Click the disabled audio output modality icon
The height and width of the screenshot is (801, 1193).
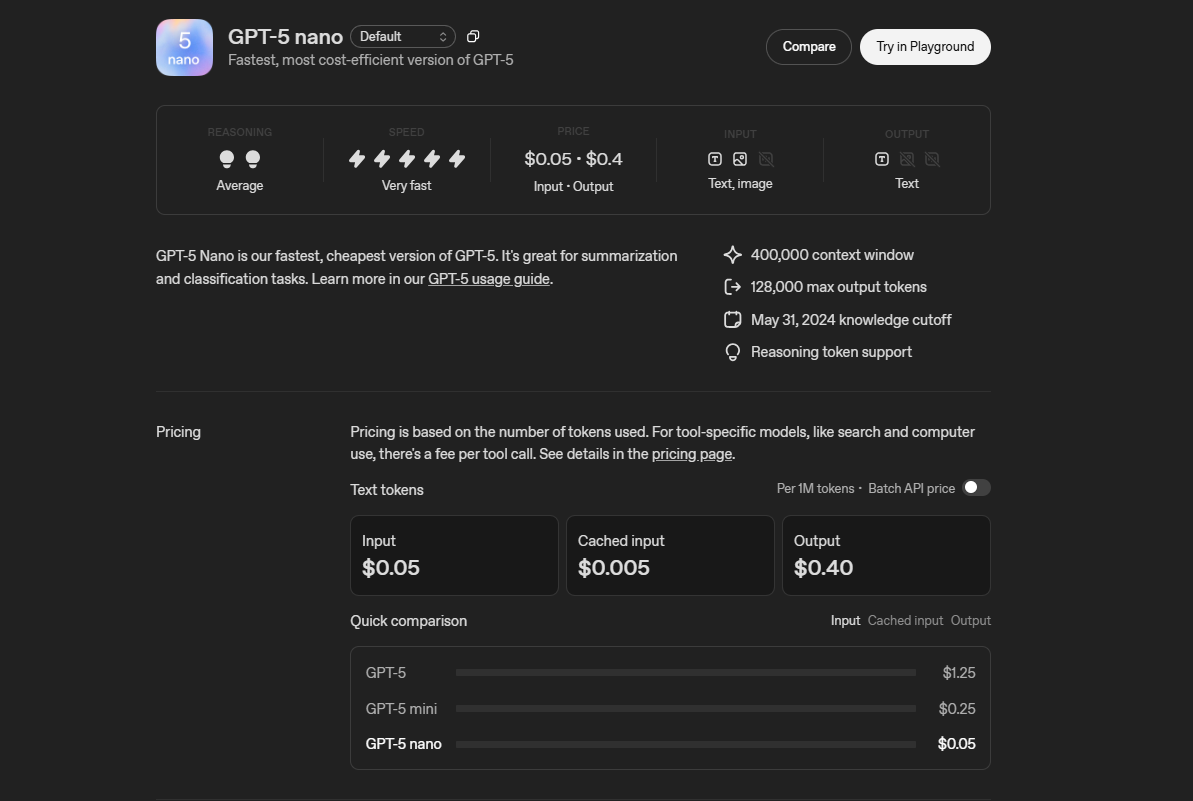[932, 159]
